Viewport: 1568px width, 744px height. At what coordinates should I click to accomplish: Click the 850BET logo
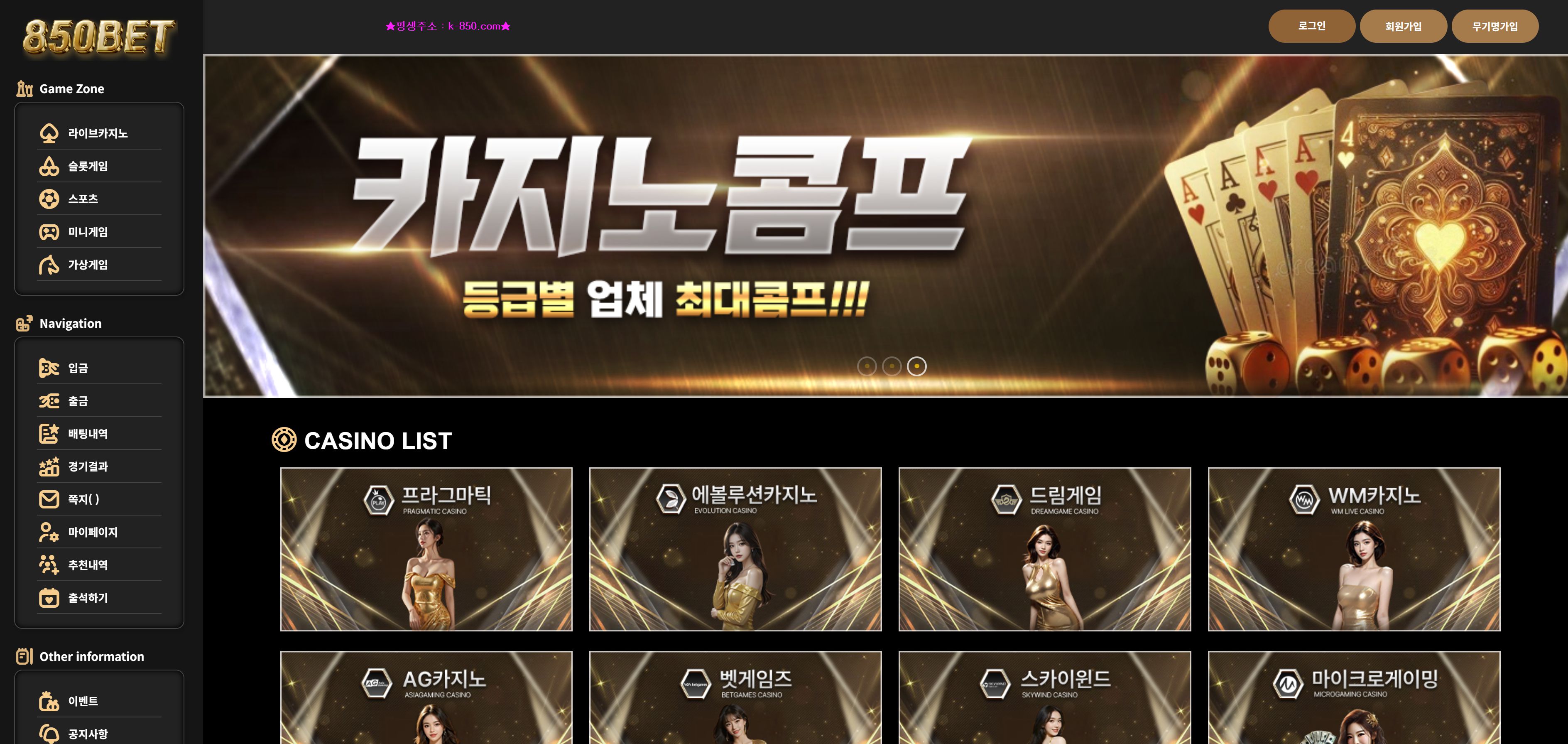coord(99,37)
